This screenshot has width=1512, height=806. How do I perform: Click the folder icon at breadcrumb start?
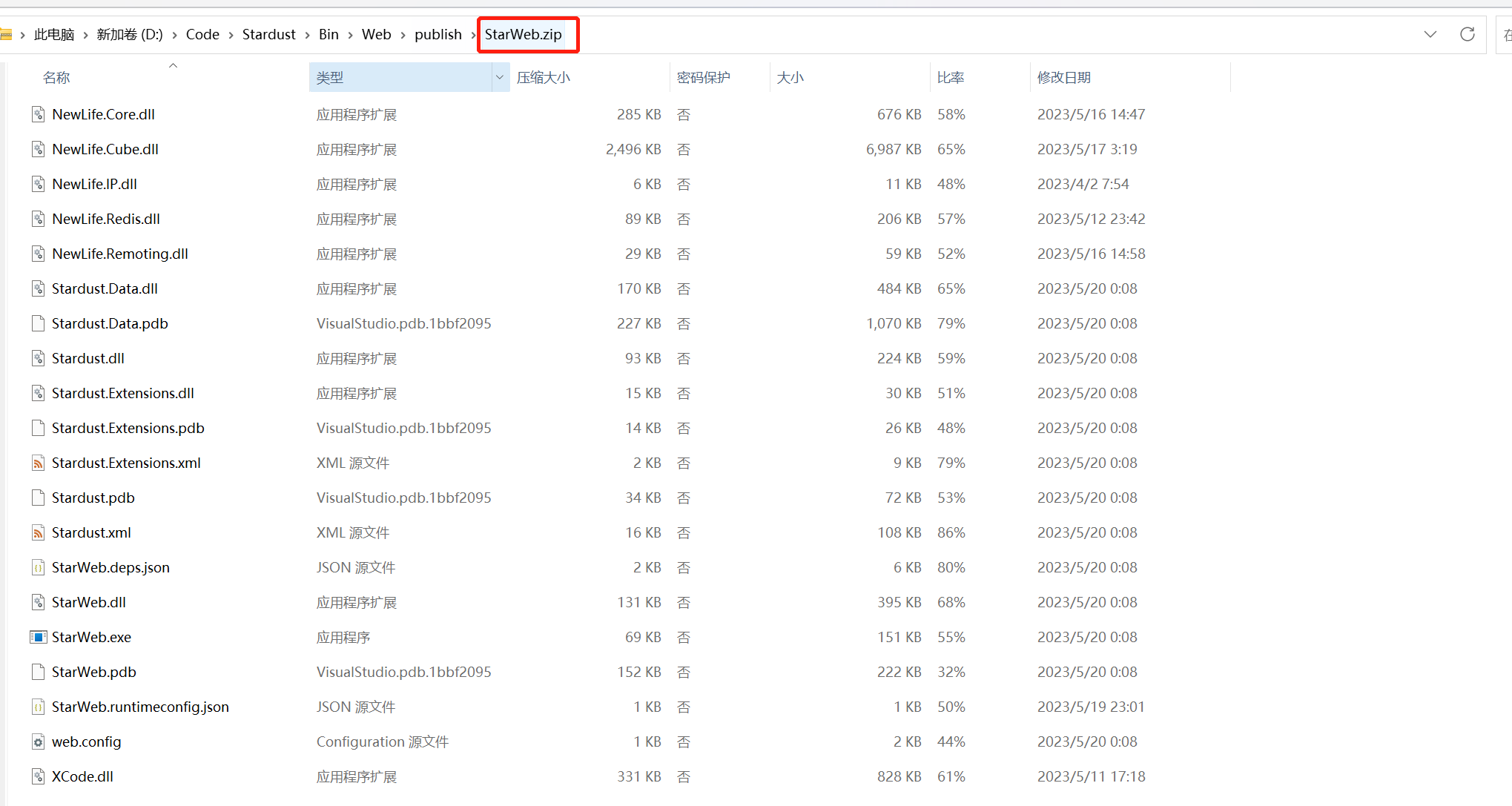tap(8, 33)
